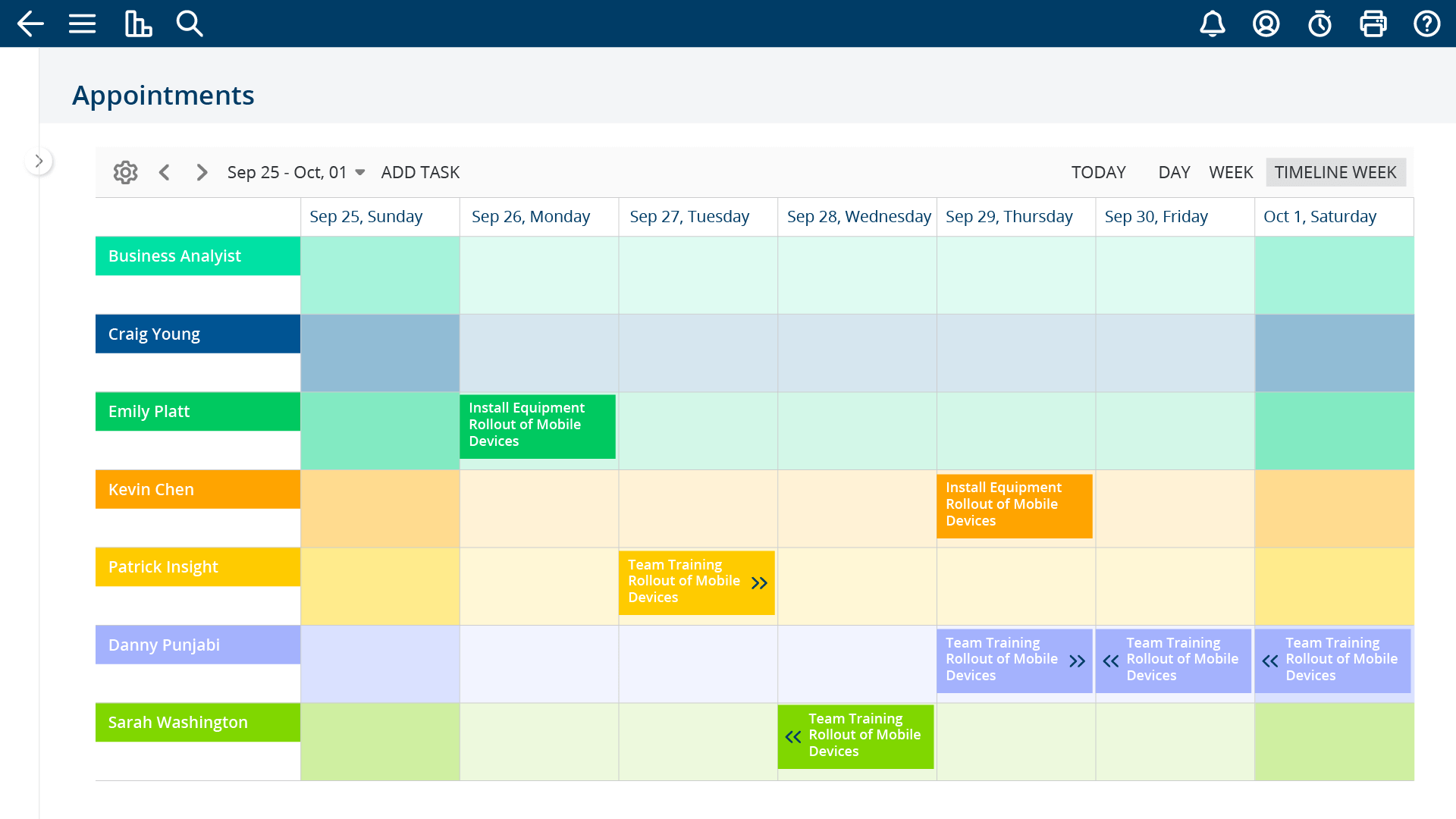Switch to DAY view tab
The height and width of the screenshot is (819, 1456).
[x=1173, y=172]
